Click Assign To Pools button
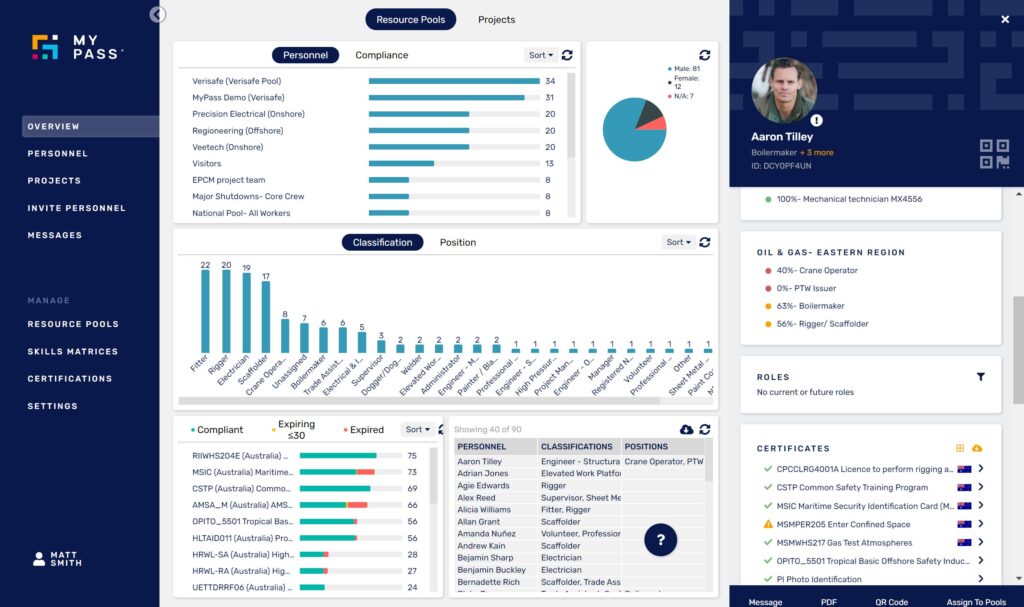The height and width of the screenshot is (607, 1024). [976, 602]
